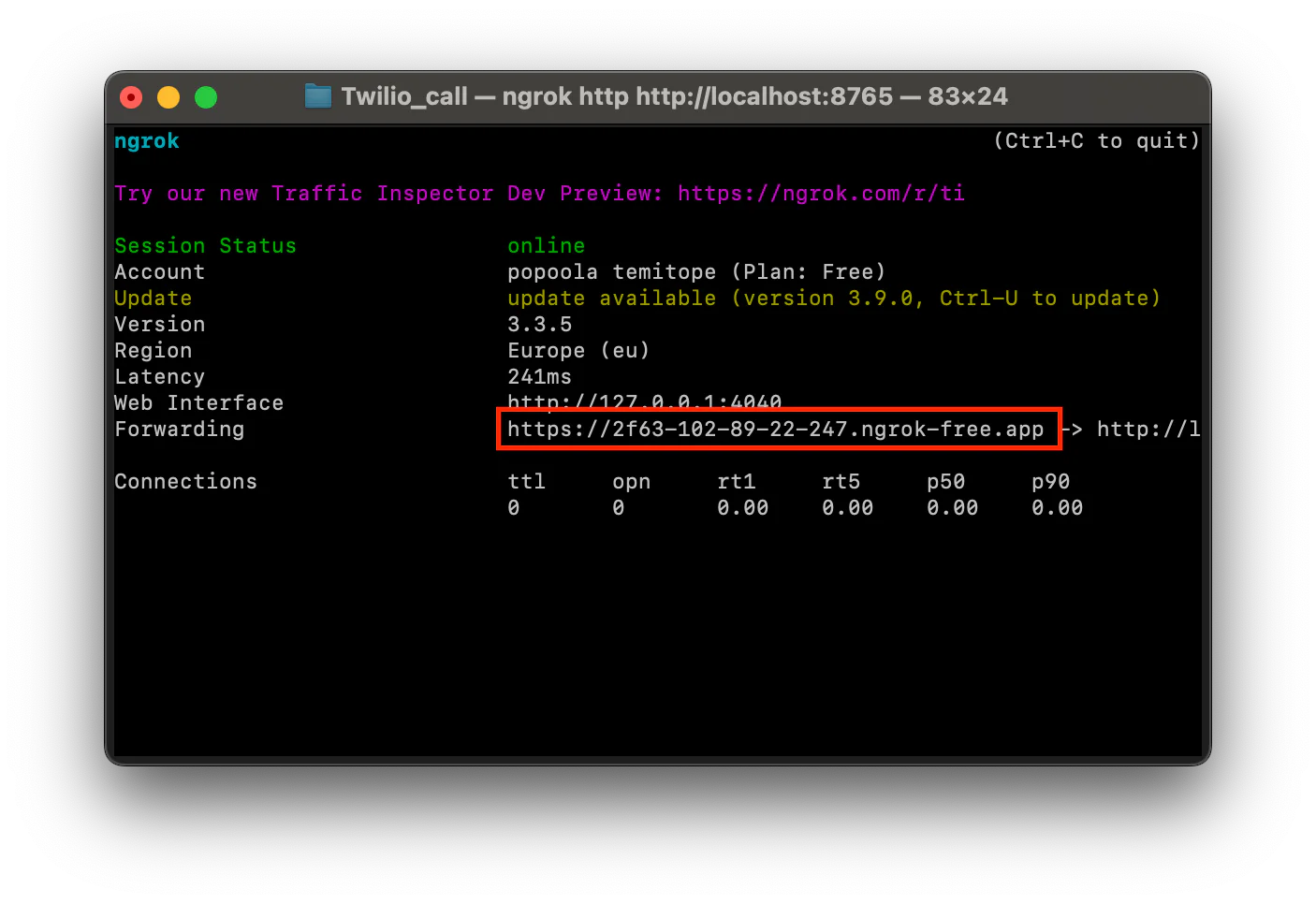Click the Latency label
Image resolution: width=1316 pixels, height=904 pixels.
click(x=160, y=377)
